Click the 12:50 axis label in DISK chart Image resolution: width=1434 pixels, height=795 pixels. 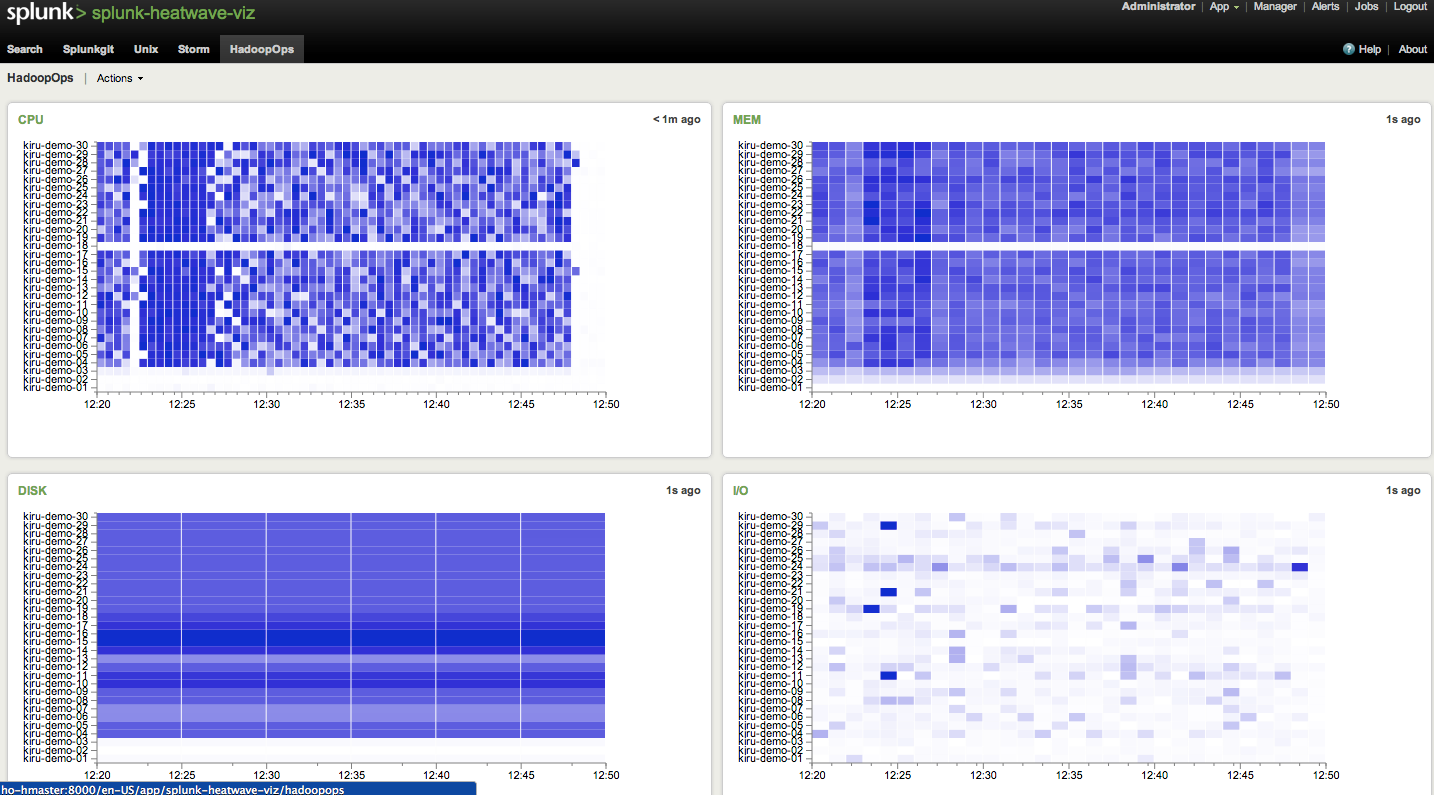[606, 775]
